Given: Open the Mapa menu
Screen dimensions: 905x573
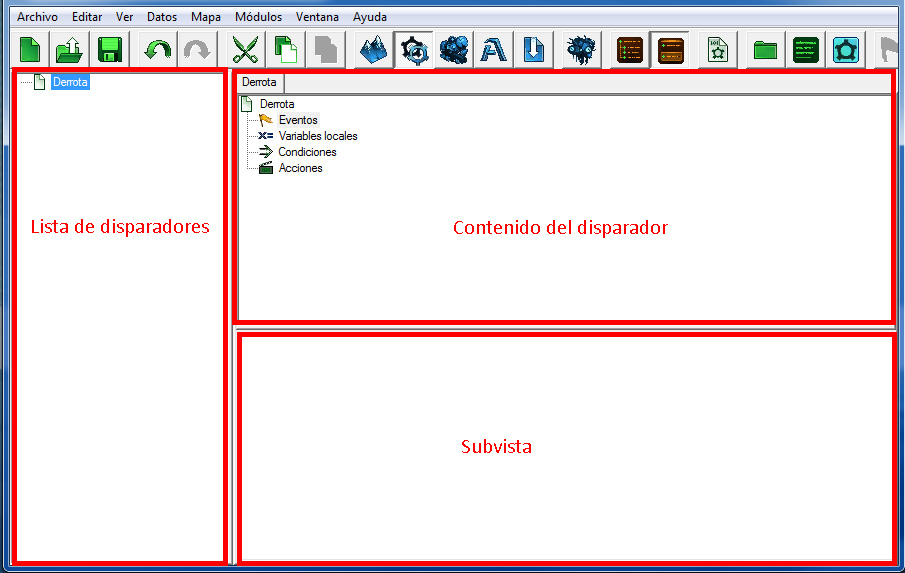Looking at the screenshot, I should click(205, 17).
